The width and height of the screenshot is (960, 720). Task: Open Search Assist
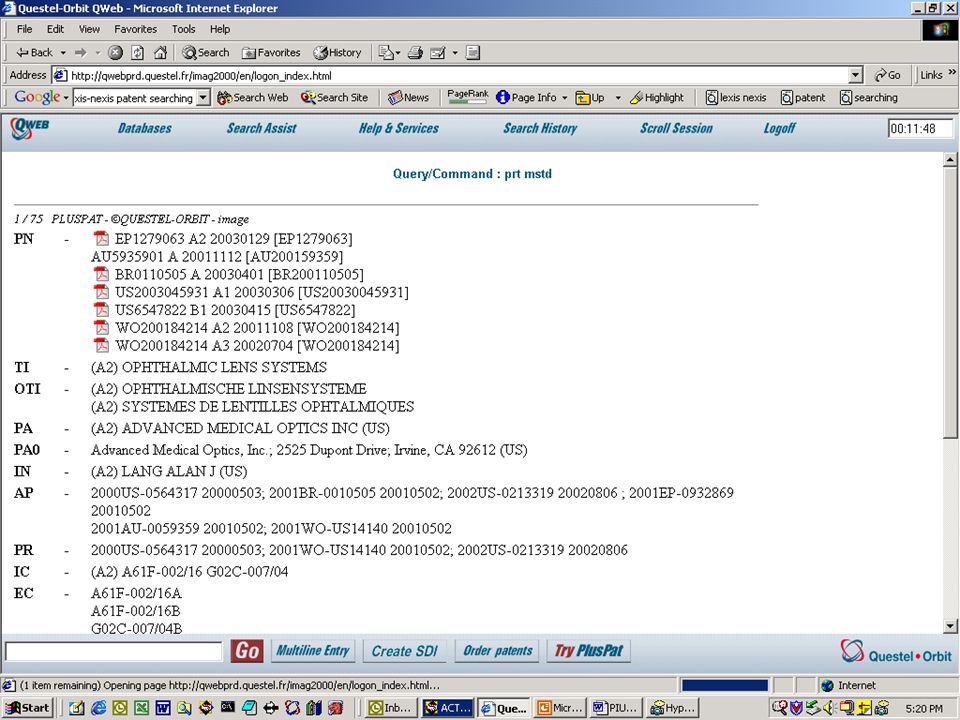point(261,128)
